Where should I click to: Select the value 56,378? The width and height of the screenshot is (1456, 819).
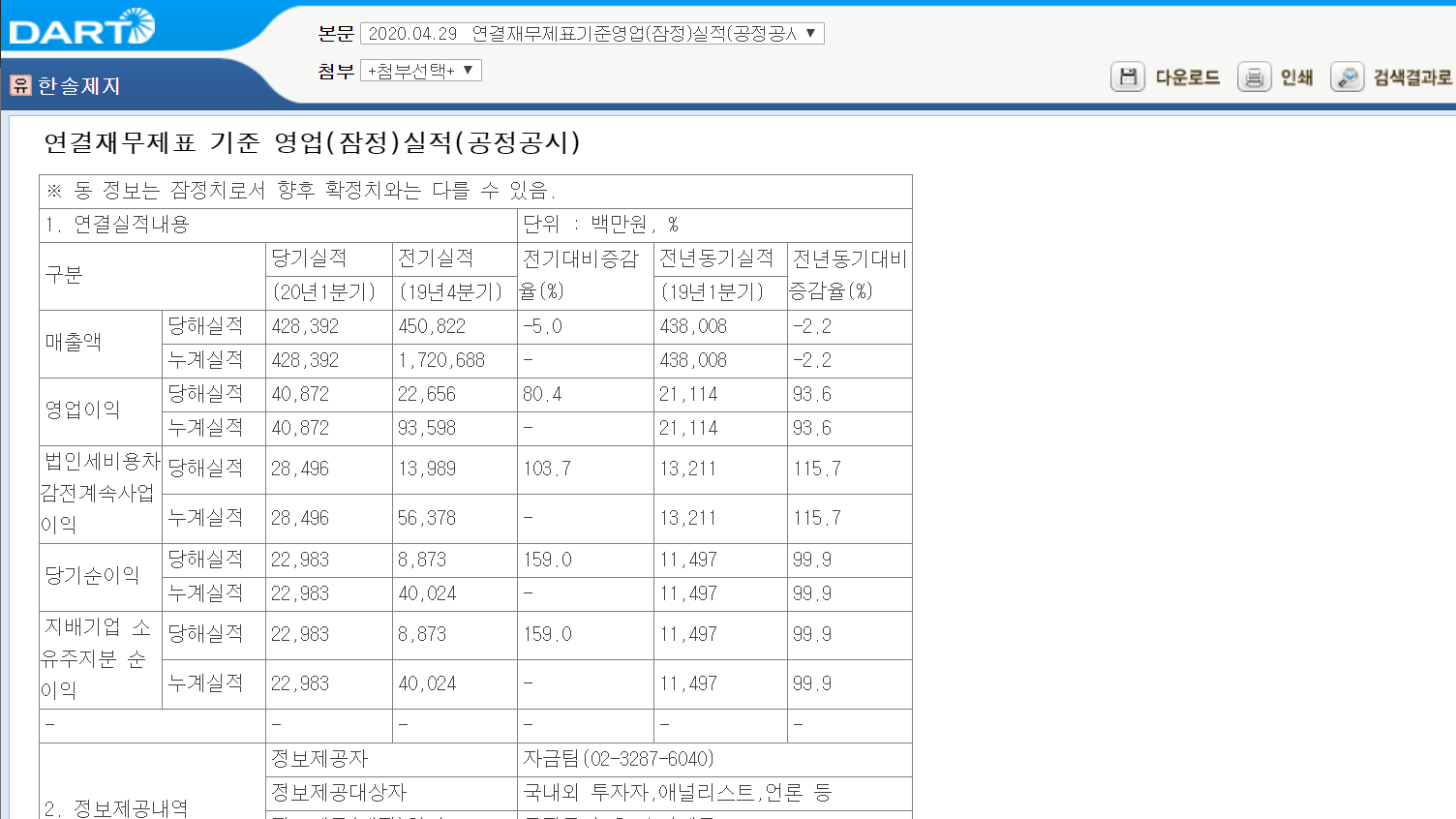[427, 518]
